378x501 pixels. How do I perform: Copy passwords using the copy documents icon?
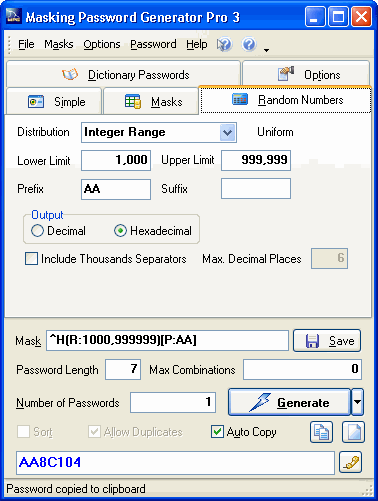(321, 432)
